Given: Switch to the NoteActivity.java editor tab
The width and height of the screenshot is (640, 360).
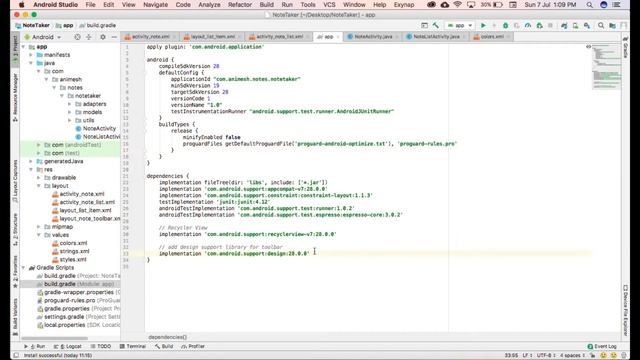Looking at the screenshot, I should point(373,37).
